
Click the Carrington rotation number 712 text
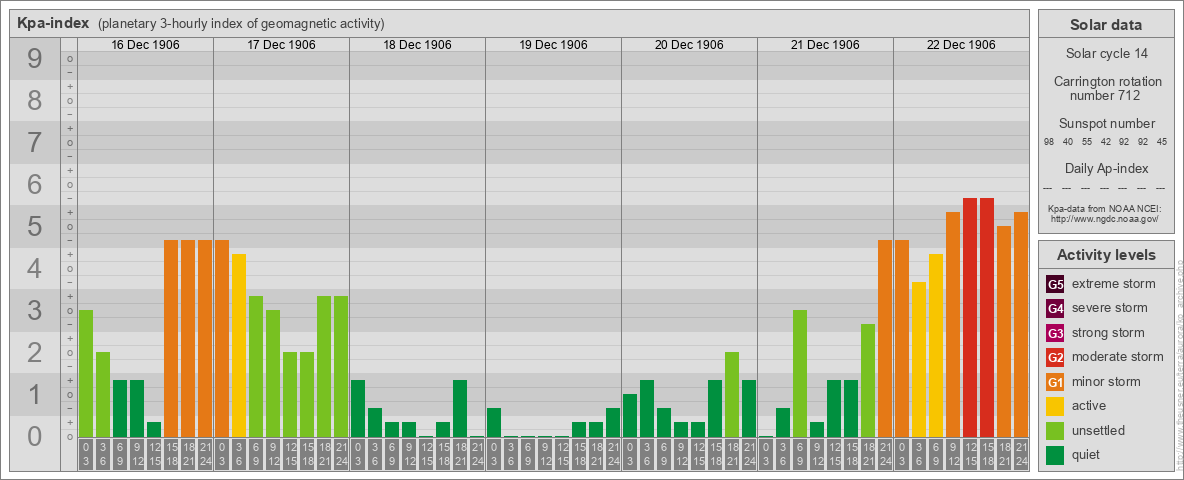pos(1105,88)
